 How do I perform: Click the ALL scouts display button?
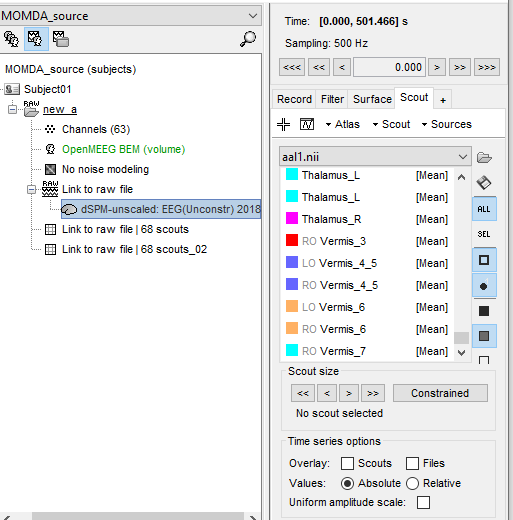[484, 209]
